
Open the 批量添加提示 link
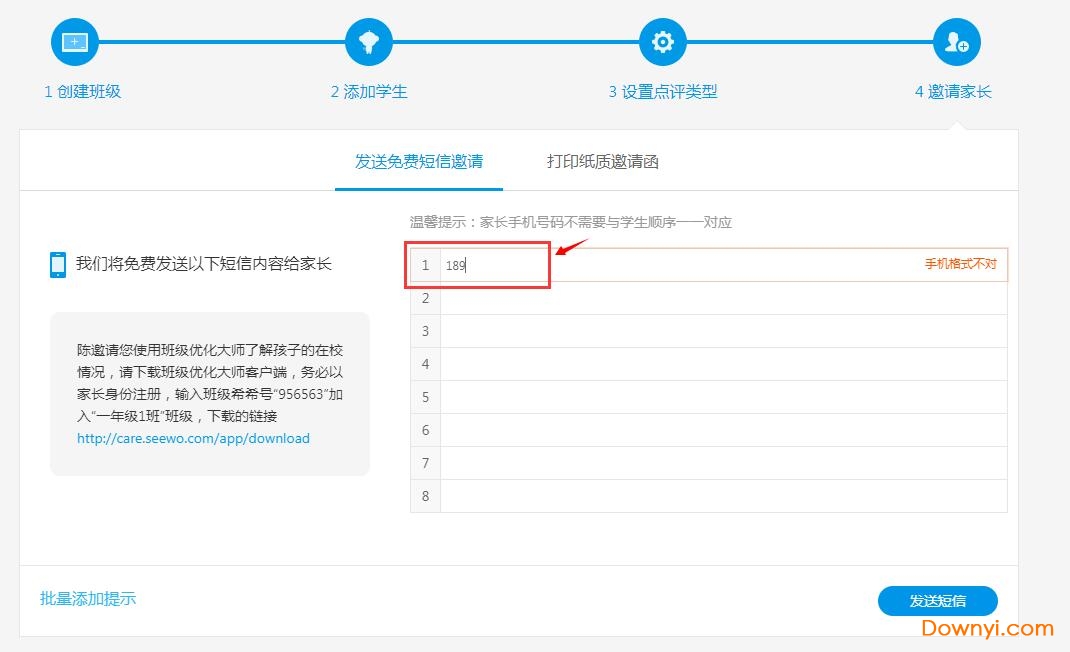pyautogui.click(x=88, y=598)
